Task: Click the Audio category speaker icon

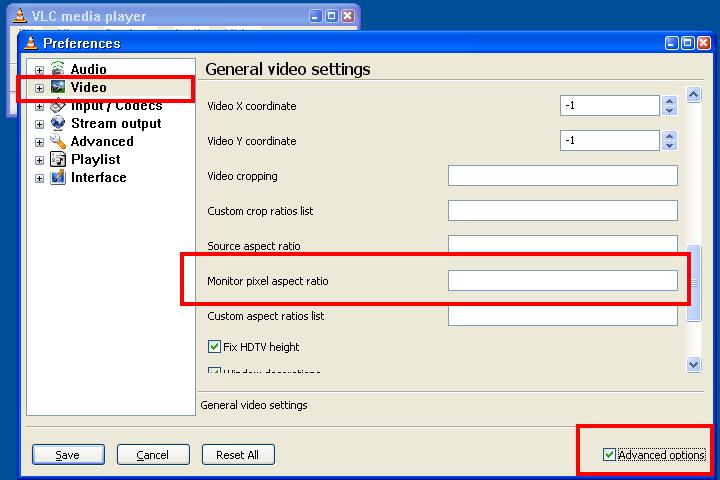Action: [x=58, y=68]
